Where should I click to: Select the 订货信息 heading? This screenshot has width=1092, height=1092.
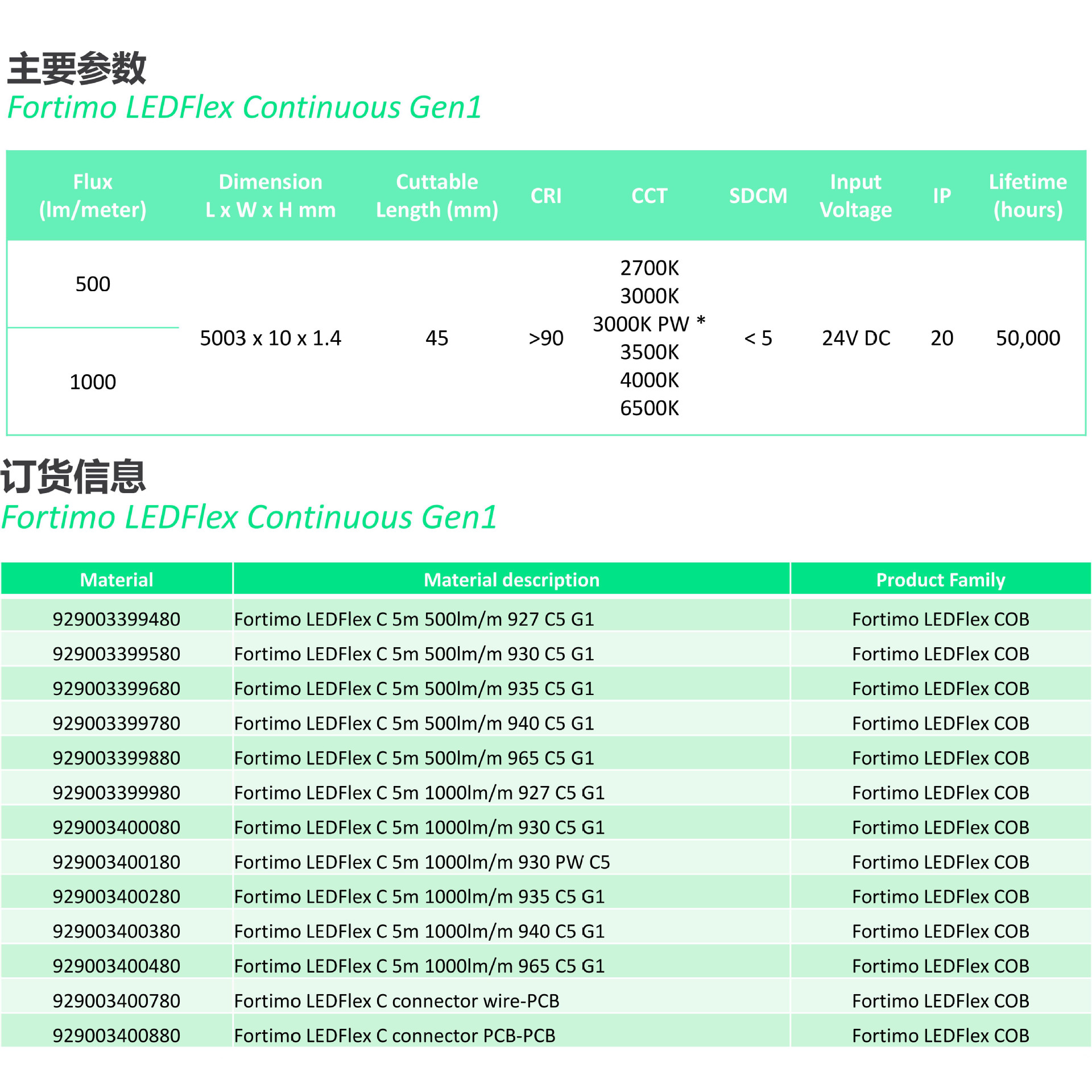pos(73,476)
